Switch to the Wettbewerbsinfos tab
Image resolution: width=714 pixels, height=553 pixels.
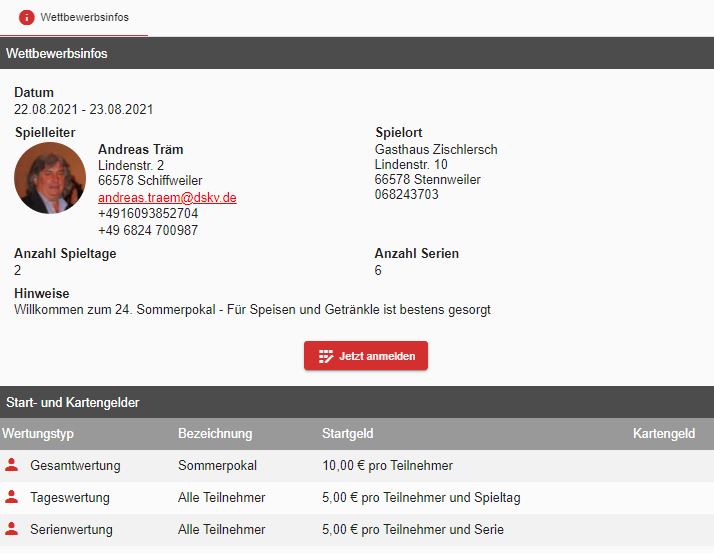click(x=74, y=18)
